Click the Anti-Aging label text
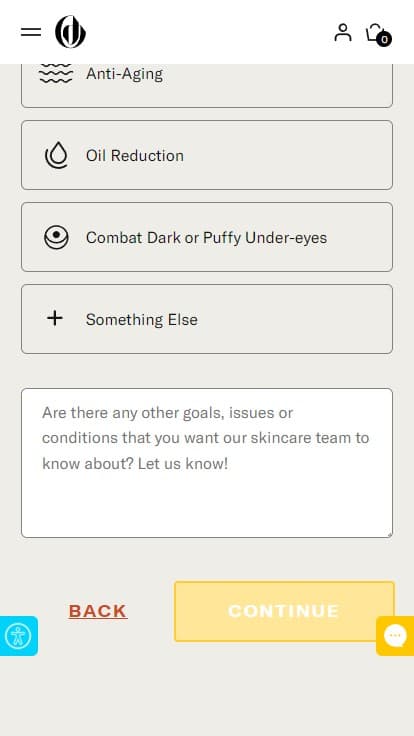The height and width of the screenshot is (736, 414). tap(124, 74)
